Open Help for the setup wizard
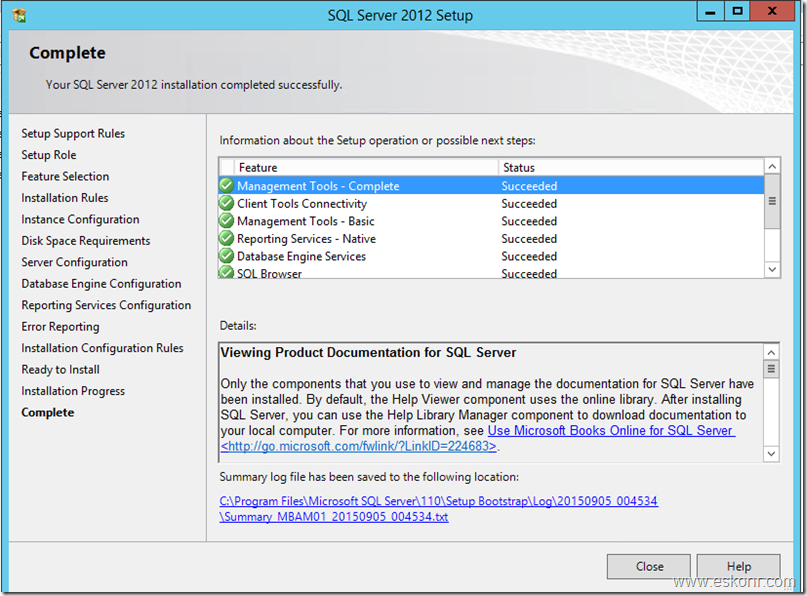 click(739, 567)
